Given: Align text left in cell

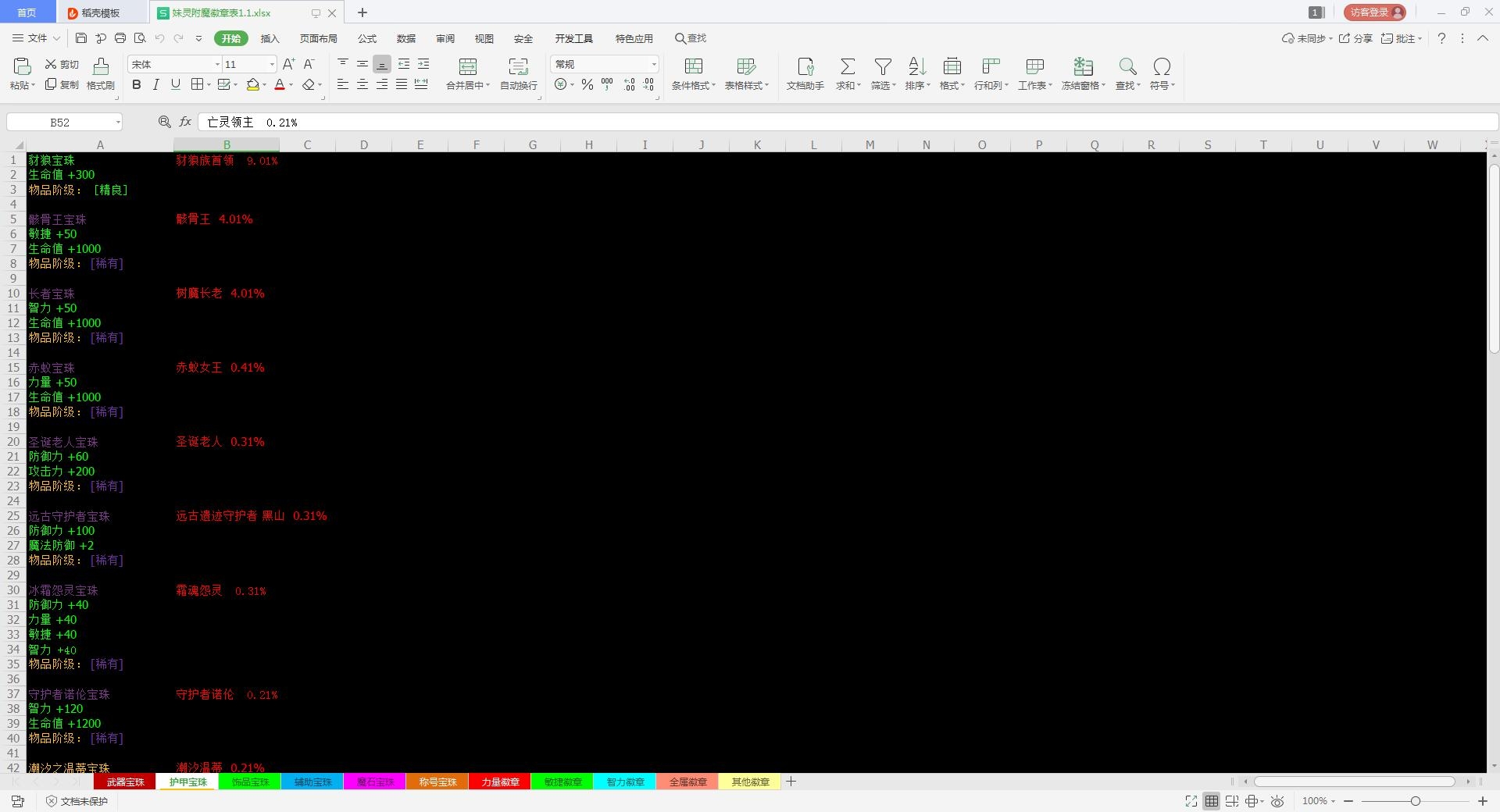Looking at the screenshot, I should 342,84.
